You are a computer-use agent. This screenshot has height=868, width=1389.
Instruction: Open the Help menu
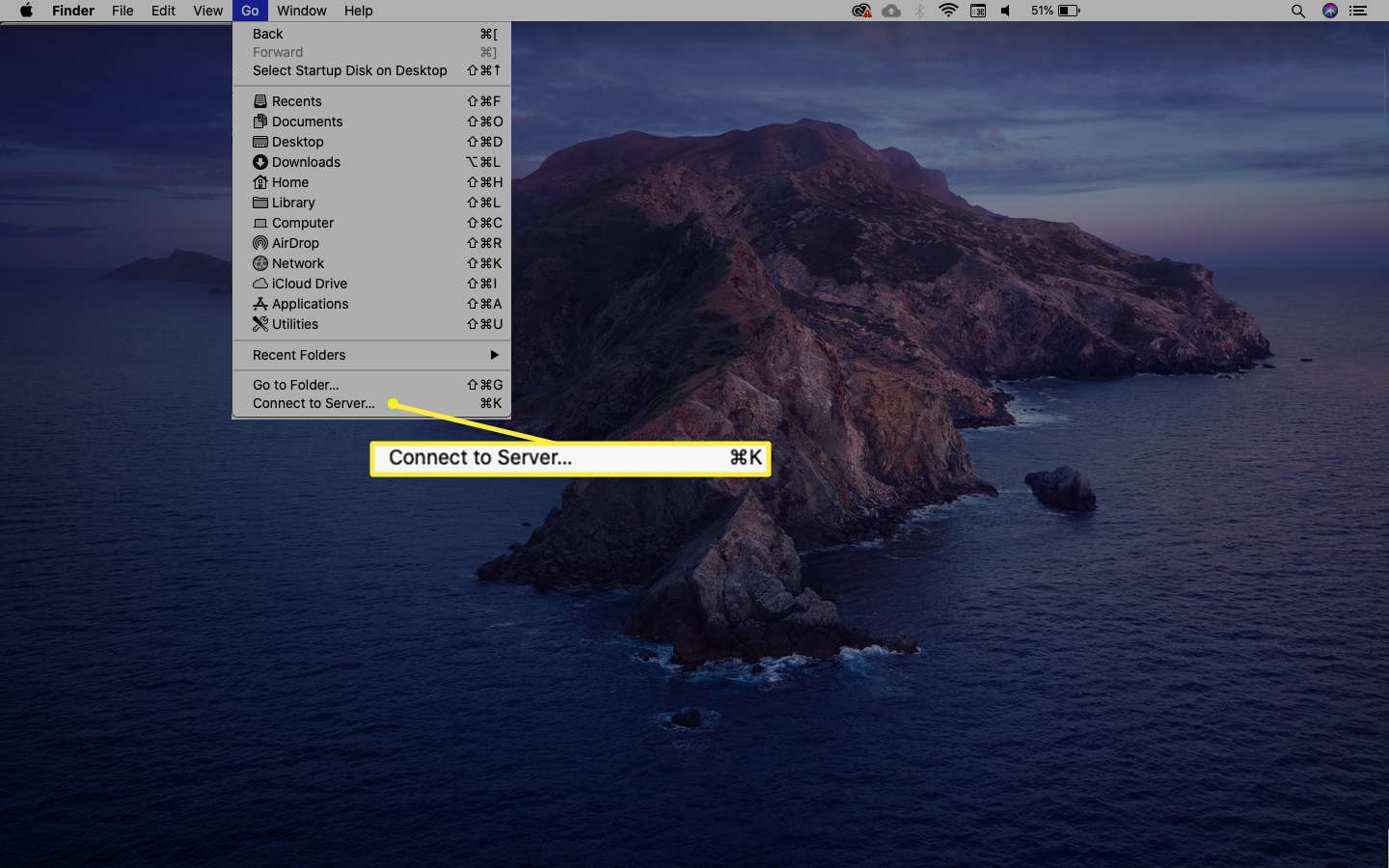click(x=358, y=11)
